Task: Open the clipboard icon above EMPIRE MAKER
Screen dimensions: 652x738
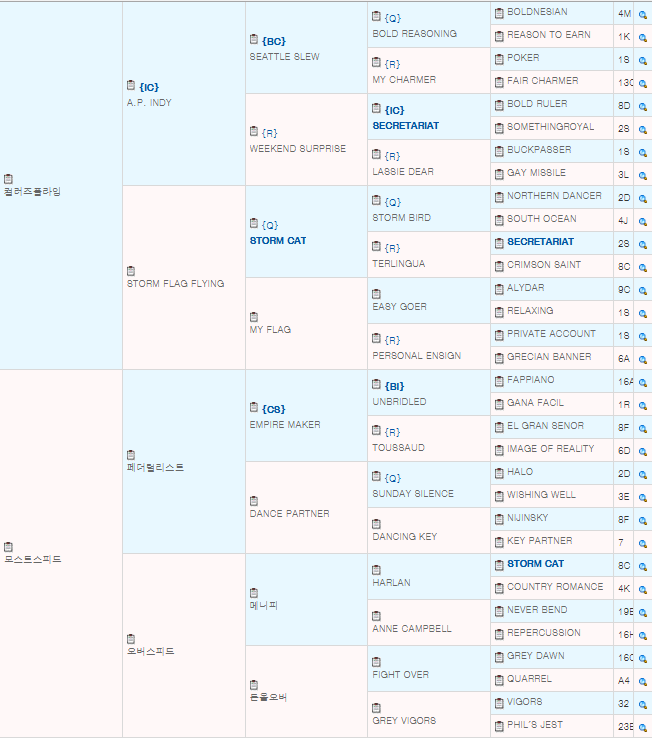Action: (x=254, y=407)
